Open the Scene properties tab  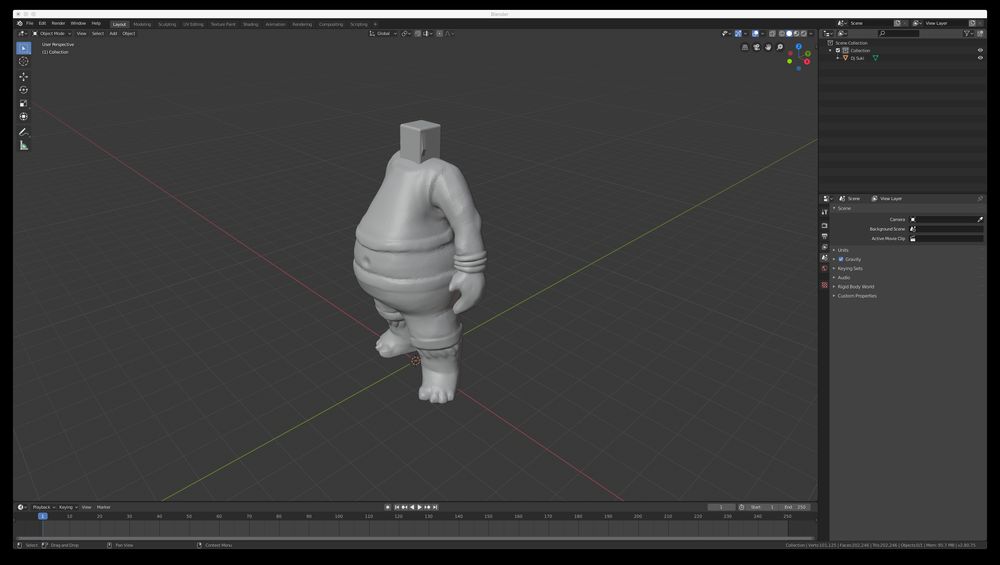[825, 258]
